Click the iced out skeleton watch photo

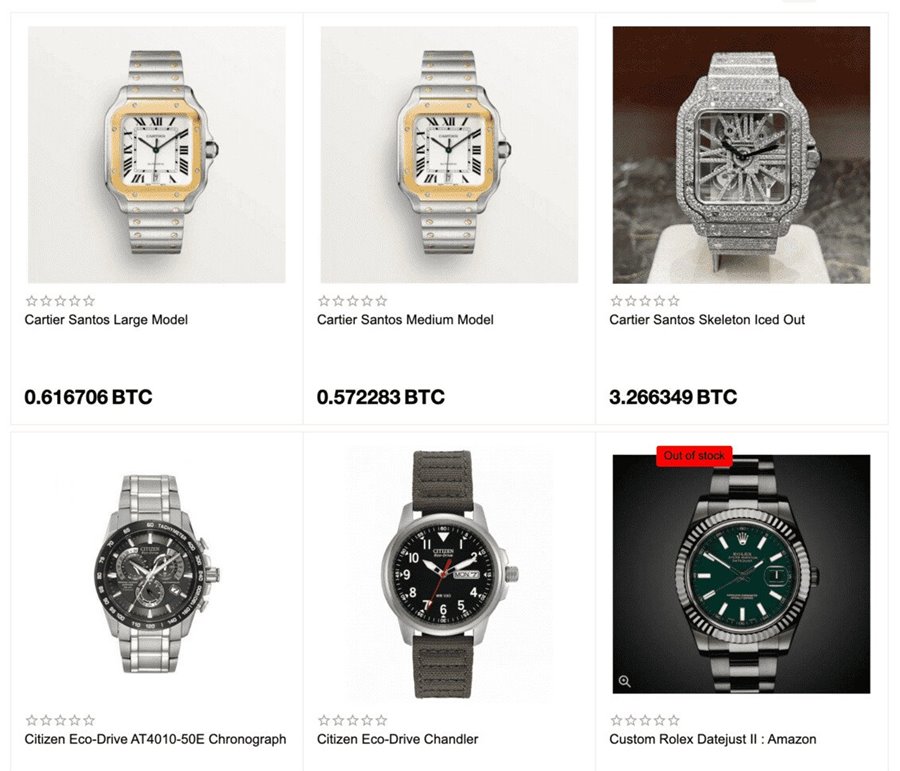pyautogui.click(x=741, y=154)
